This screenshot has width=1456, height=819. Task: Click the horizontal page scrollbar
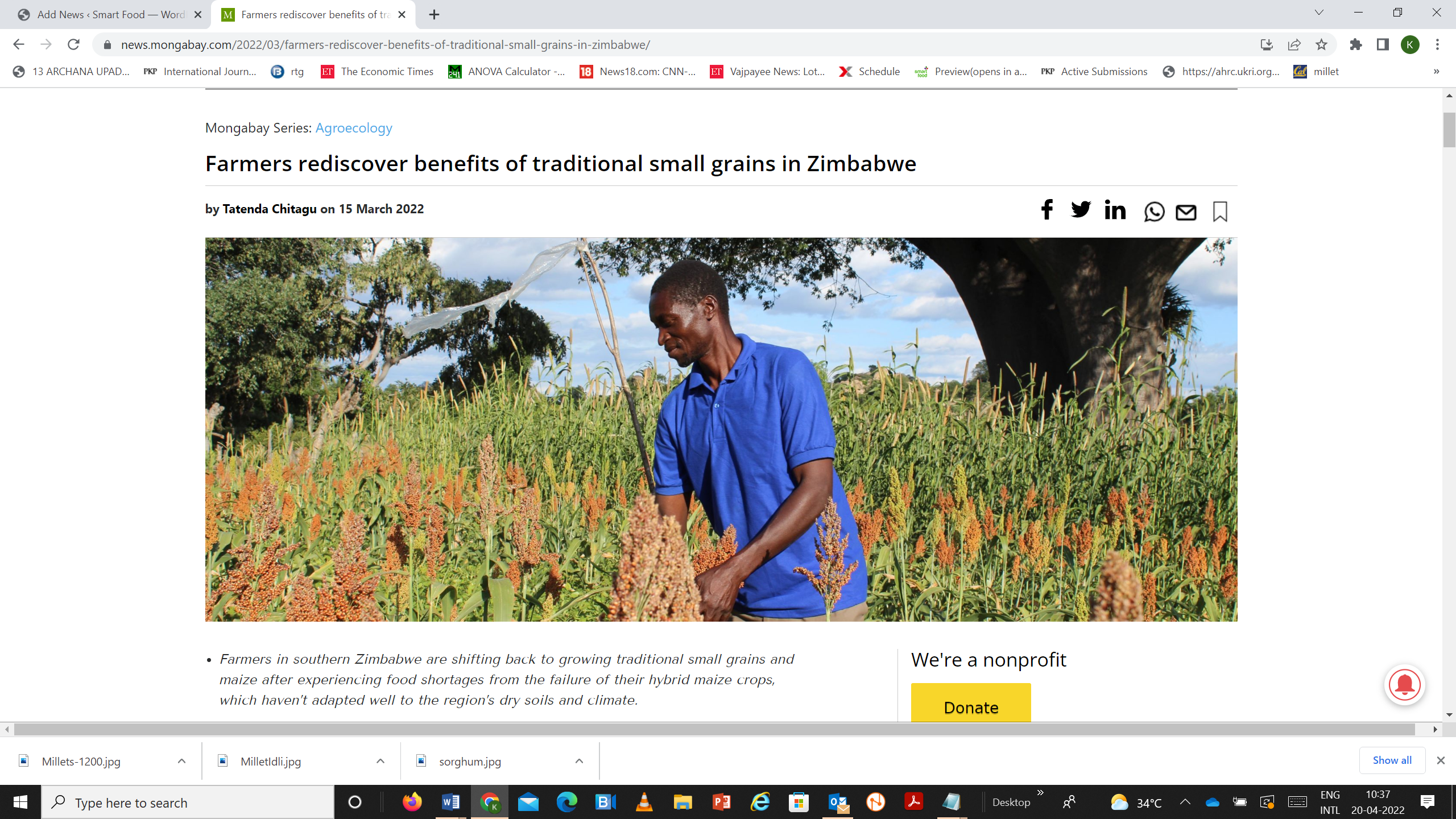[714, 729]
